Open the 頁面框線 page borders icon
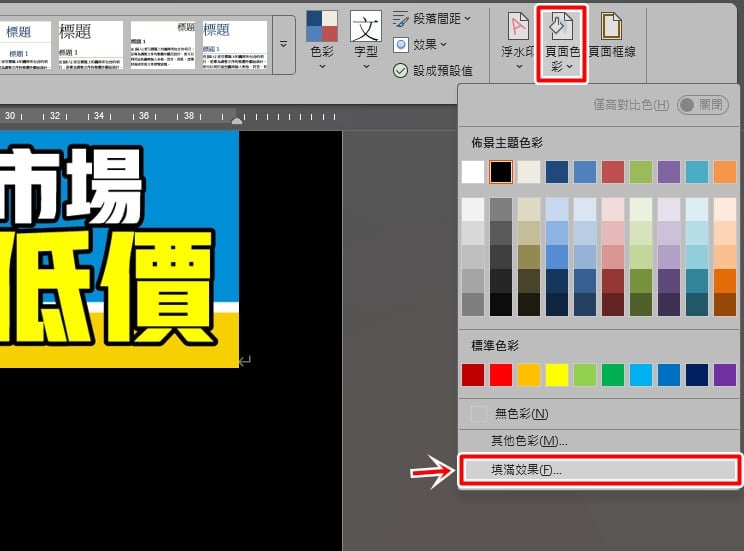 (x=612, y=26)
